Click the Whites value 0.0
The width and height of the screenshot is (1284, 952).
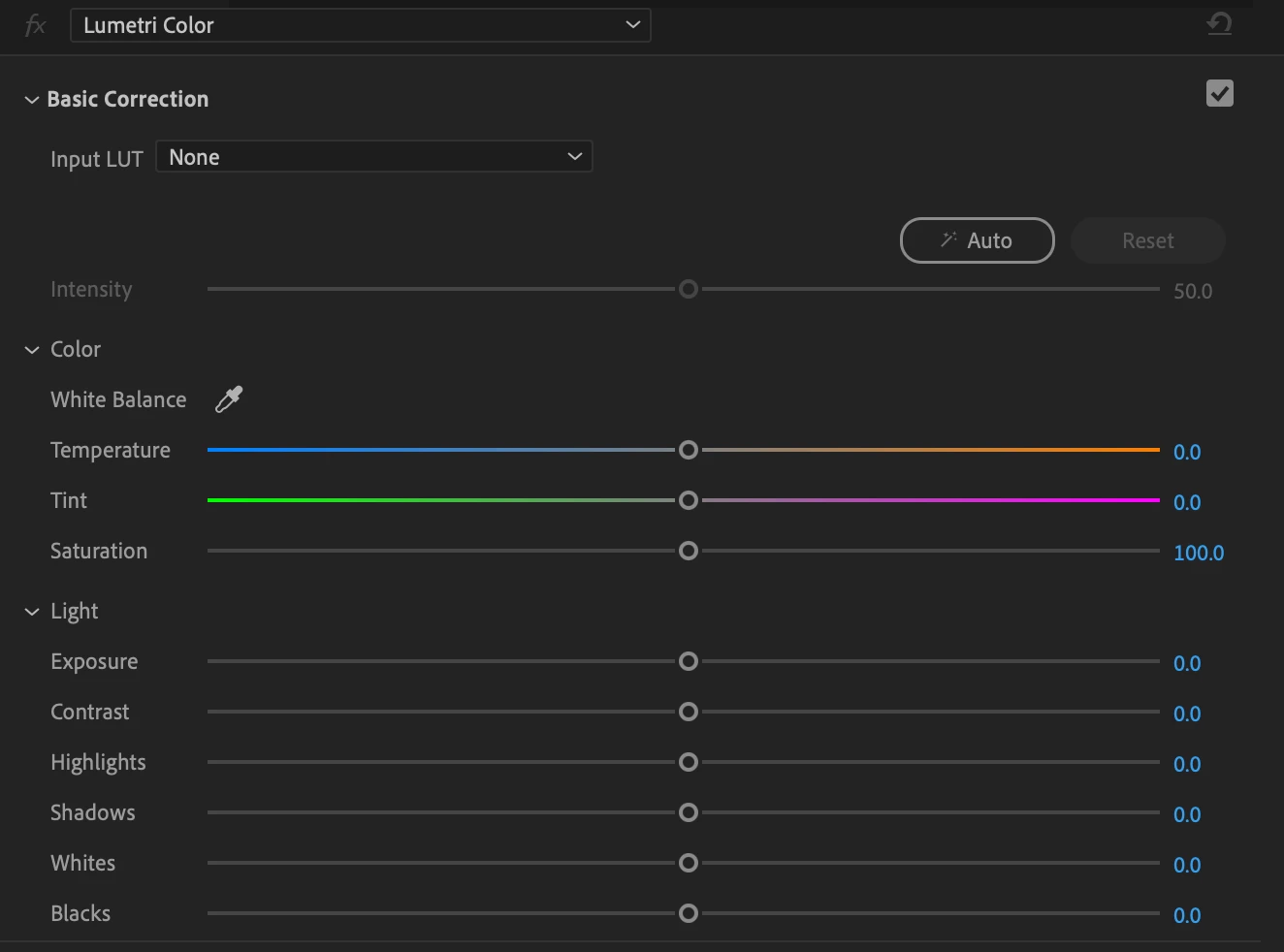1187,865
